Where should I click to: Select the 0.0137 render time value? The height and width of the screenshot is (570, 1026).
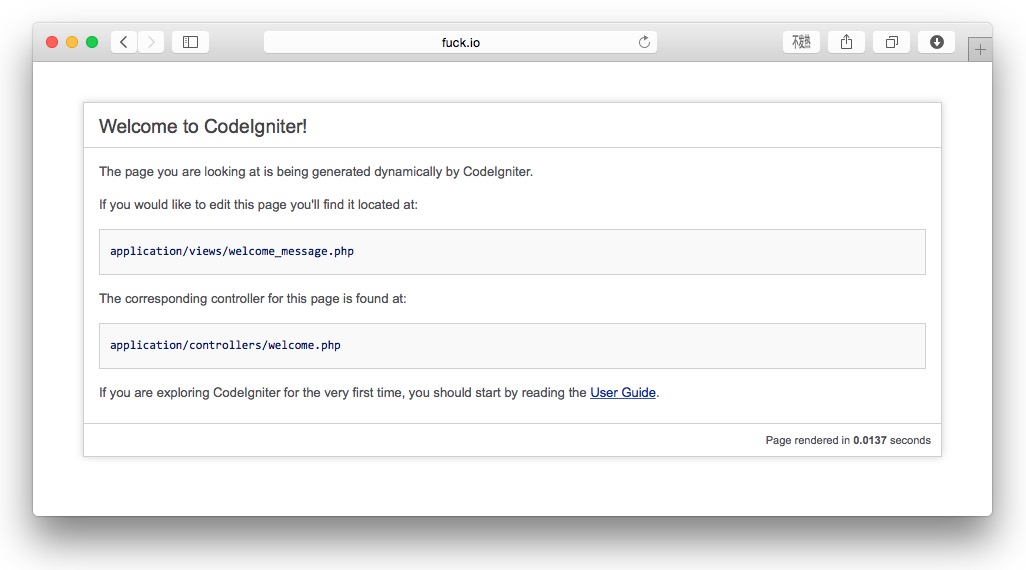870,440
